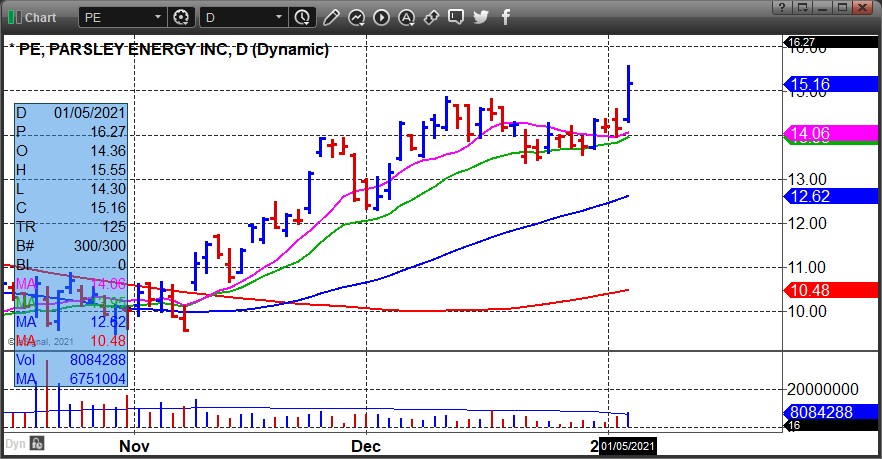Click the 20000000 volume axis label
882x459 pixels.
pos(822,389)
